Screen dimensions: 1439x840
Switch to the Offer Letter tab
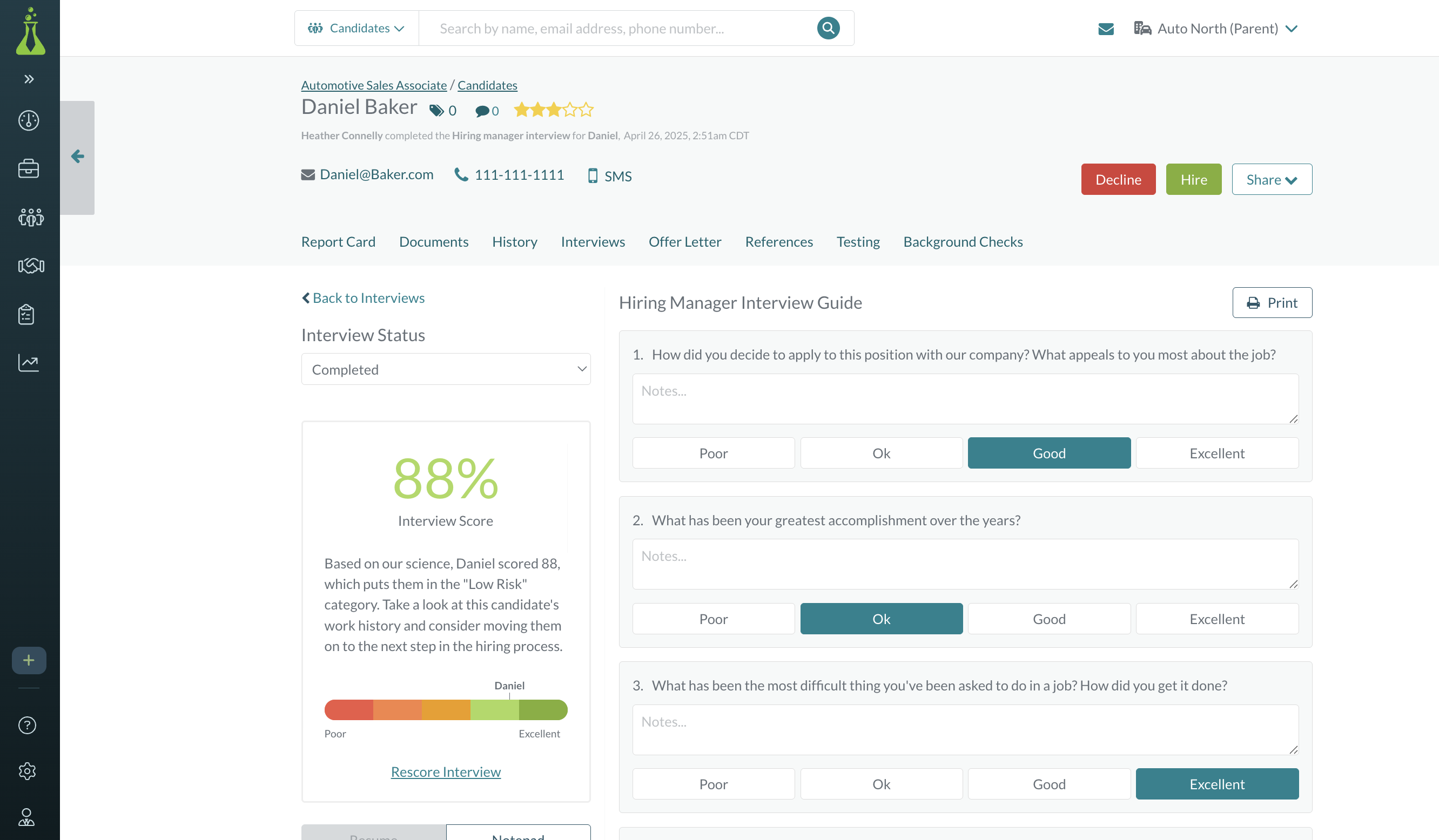pyautogui.click(x=684, y=242)
